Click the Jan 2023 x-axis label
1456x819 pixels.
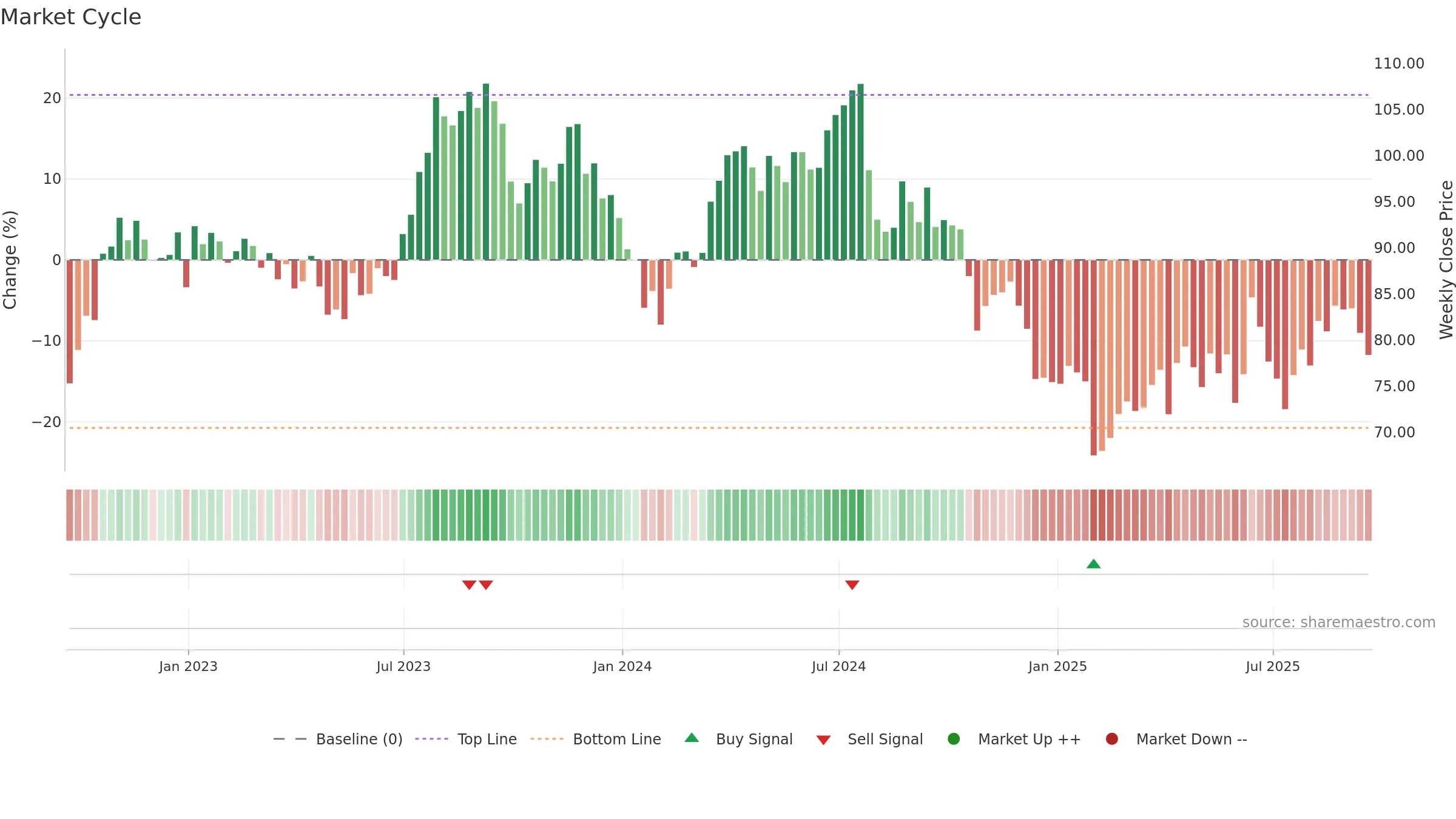[188, 666]
